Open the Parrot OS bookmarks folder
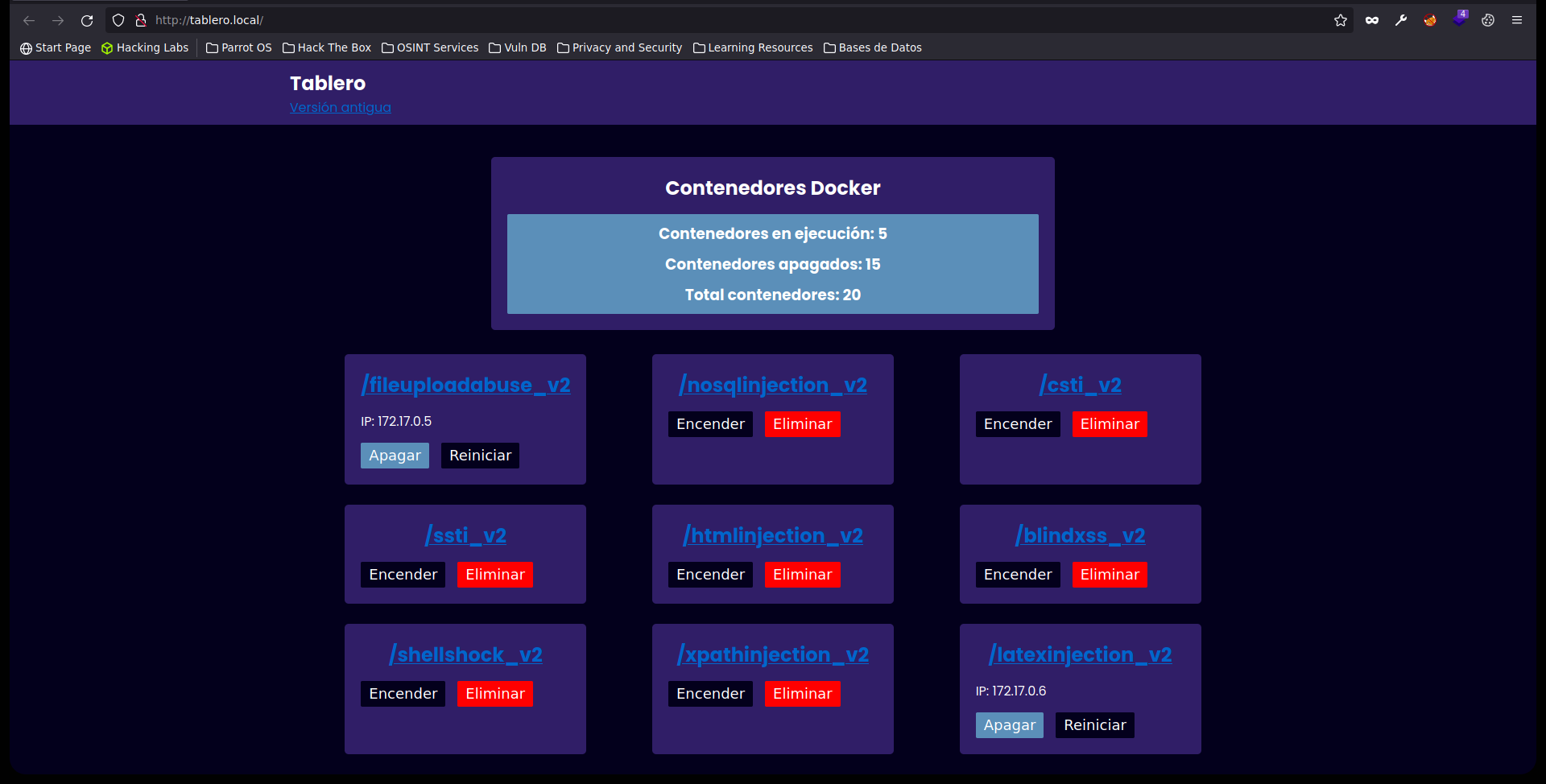The image size is (1546, 784). [238, 47]
